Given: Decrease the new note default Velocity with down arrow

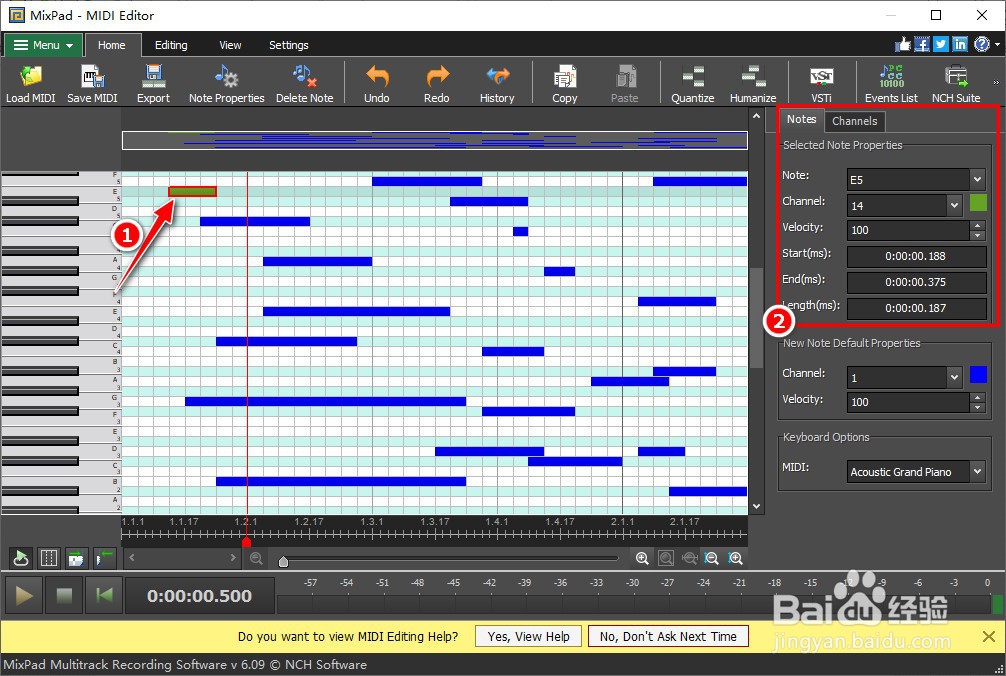Looking at the screenshot, I should (x=978, y=407).
